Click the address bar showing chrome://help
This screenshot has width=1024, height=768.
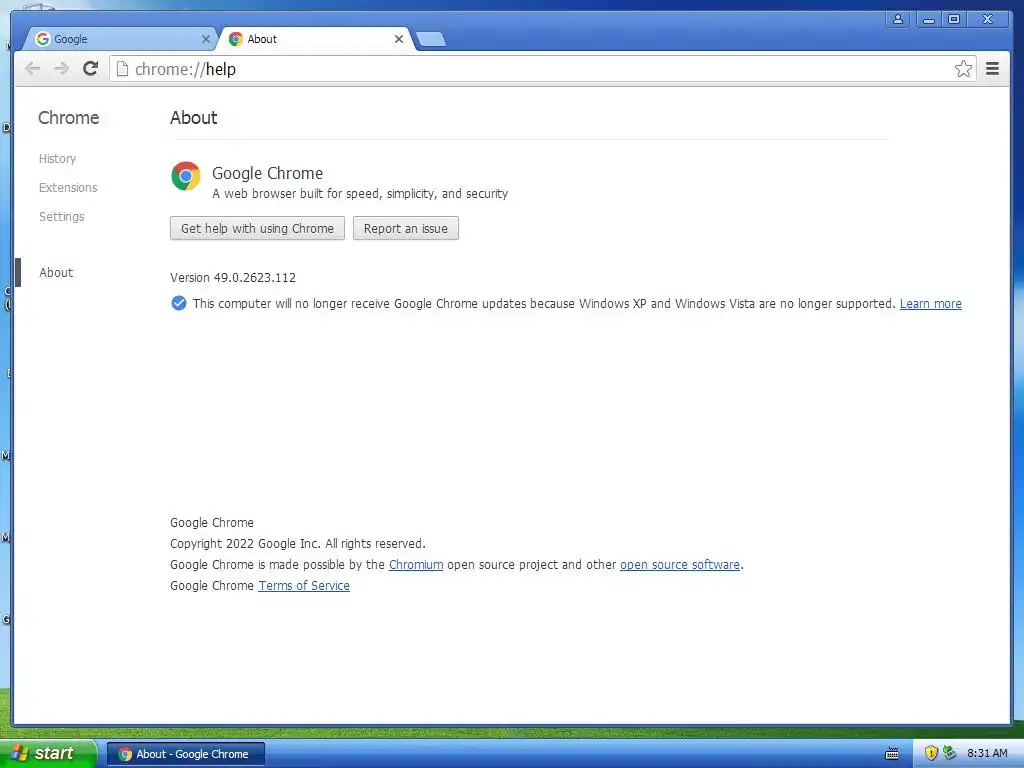point(542,69)
